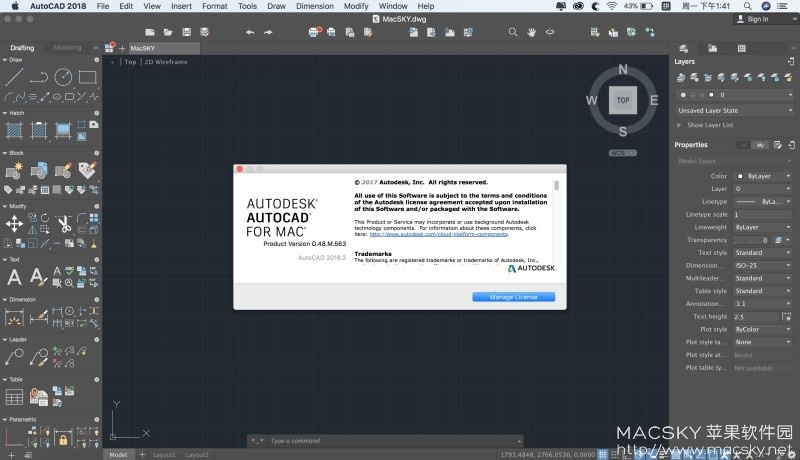Select the Pan hand tool
Screen dimensions: 800x460
coord(531,32)
